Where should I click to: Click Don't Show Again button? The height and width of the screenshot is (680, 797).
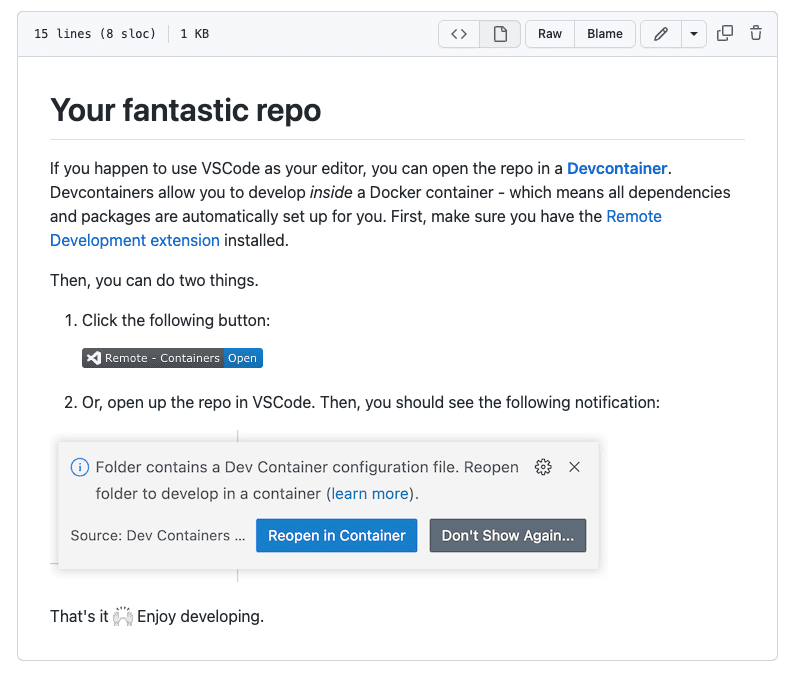point(508,535)
